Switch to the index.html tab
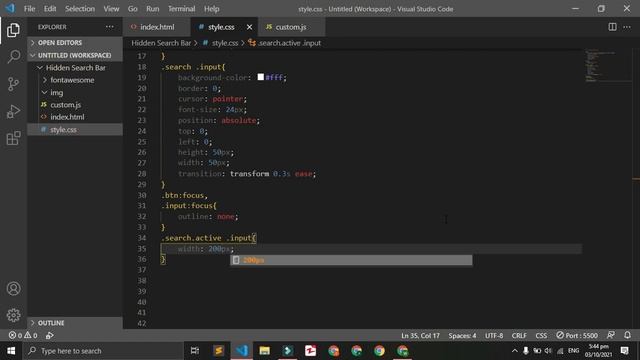 point(156,27)
